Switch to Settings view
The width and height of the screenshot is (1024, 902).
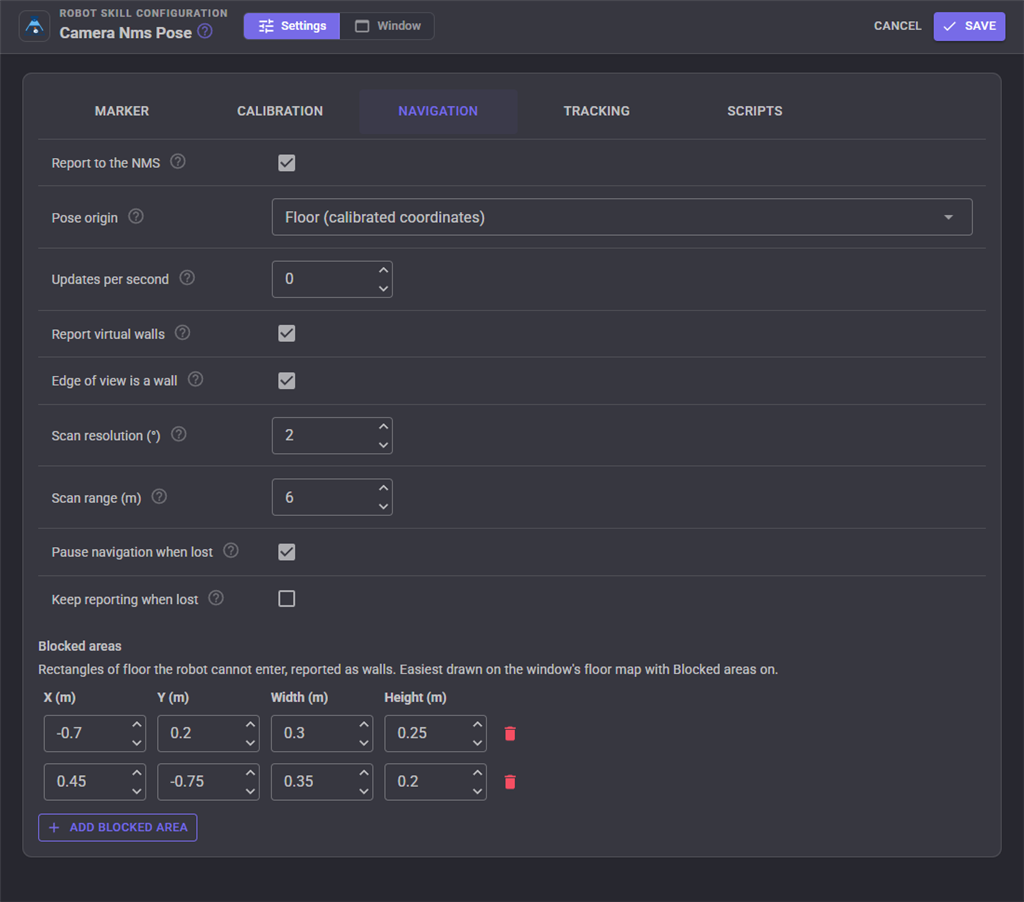point(292,26)
